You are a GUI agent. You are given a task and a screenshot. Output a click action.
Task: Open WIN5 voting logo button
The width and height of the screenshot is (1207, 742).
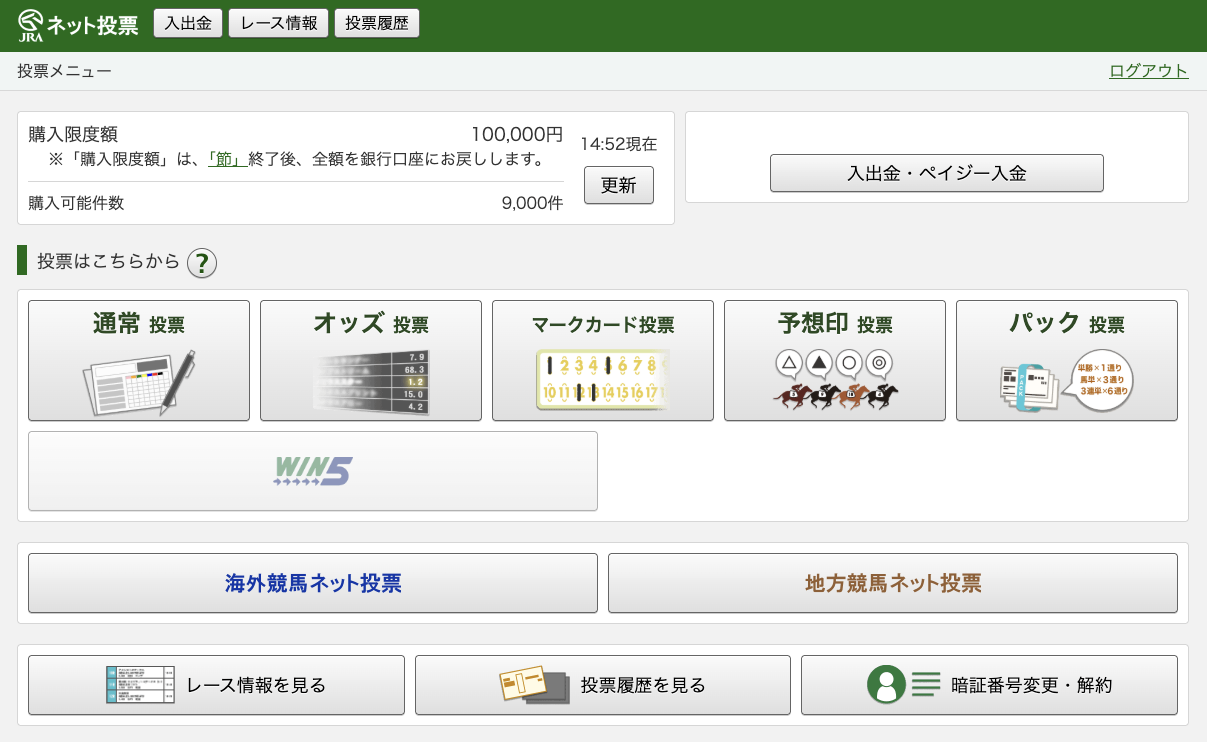pyautogui.click(x=313, y=471)
